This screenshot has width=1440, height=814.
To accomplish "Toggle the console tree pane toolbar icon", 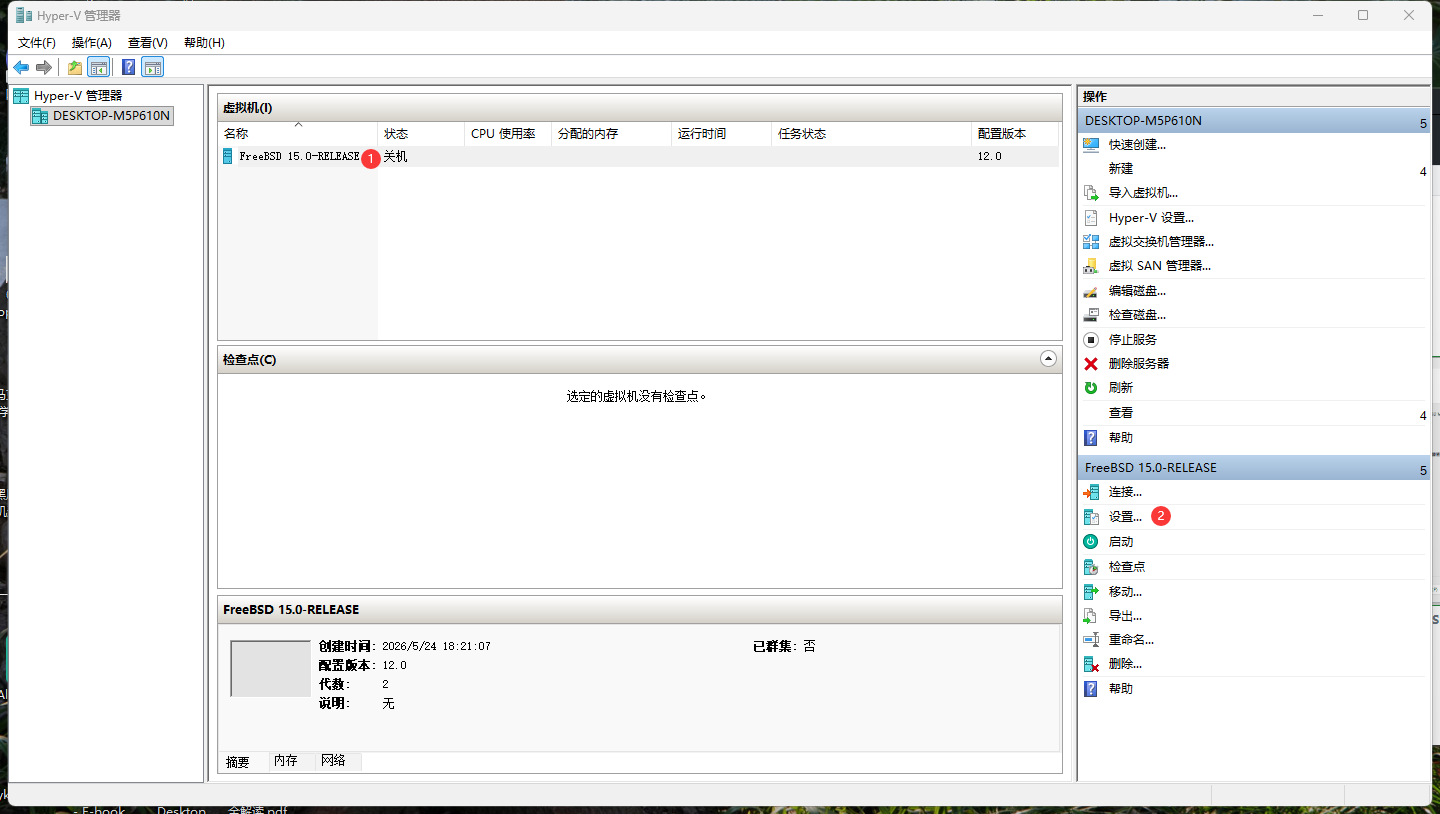I will [x=99, y=67].
